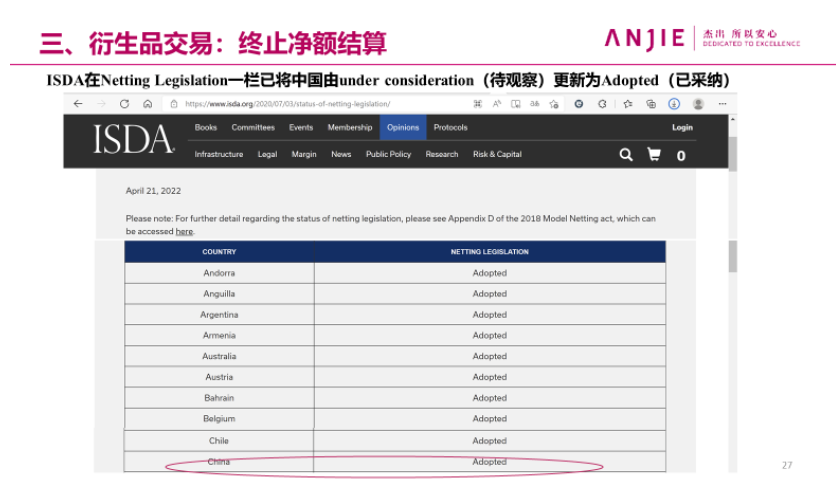The height and width of the screenshot is (499, 836).
Task: Click the ISDA logo
Action: click(x=134, y=141)
